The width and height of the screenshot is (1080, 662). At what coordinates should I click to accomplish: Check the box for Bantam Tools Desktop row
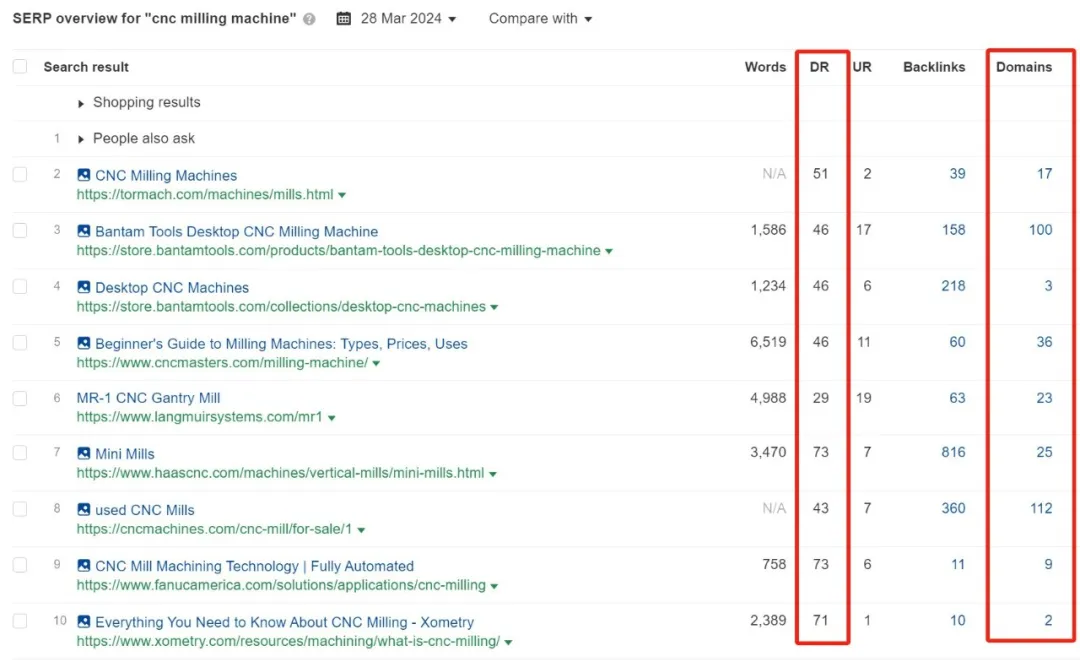pos(20,230)
